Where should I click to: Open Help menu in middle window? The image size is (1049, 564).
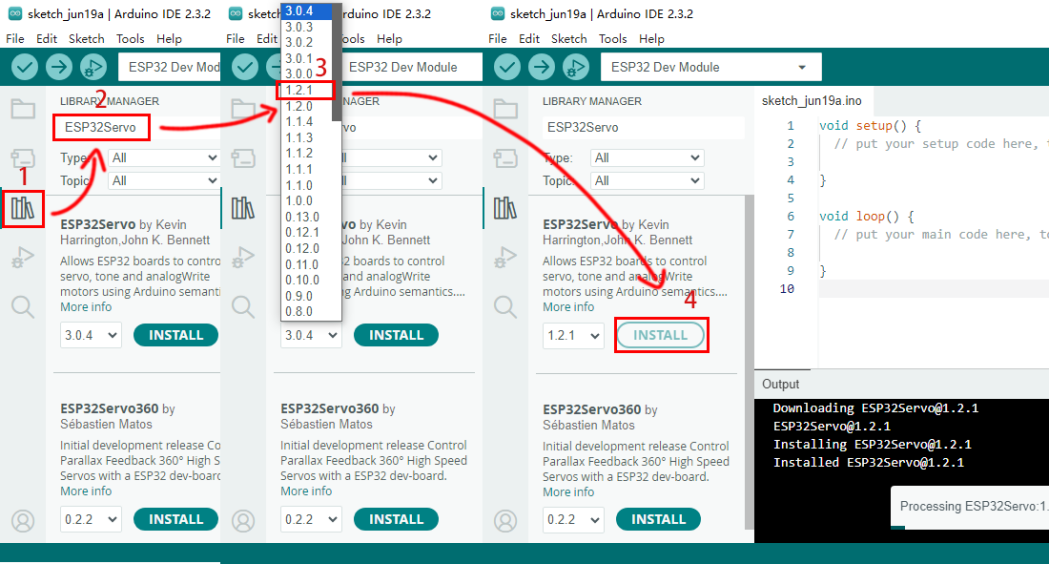(389, 39)
